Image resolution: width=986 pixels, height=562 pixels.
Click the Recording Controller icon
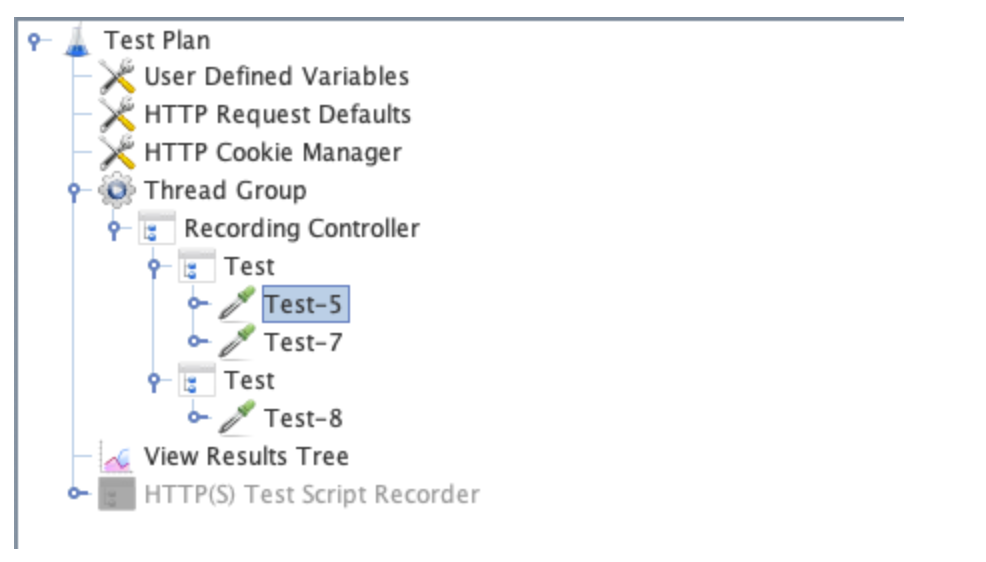(156, 229)
